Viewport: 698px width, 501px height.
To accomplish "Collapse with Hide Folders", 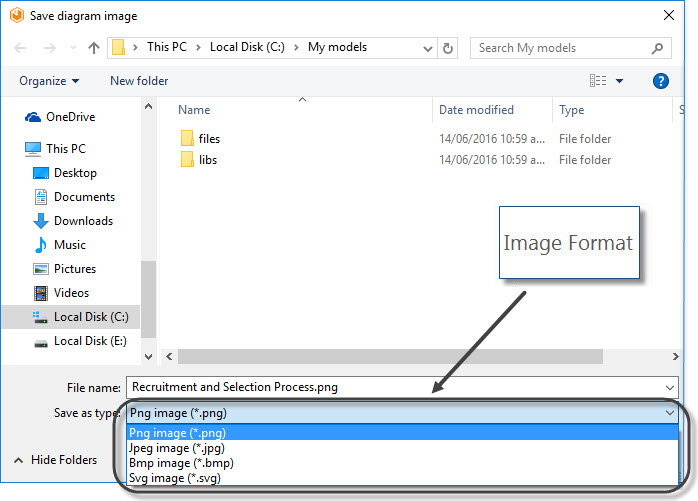I will (56, 460).
